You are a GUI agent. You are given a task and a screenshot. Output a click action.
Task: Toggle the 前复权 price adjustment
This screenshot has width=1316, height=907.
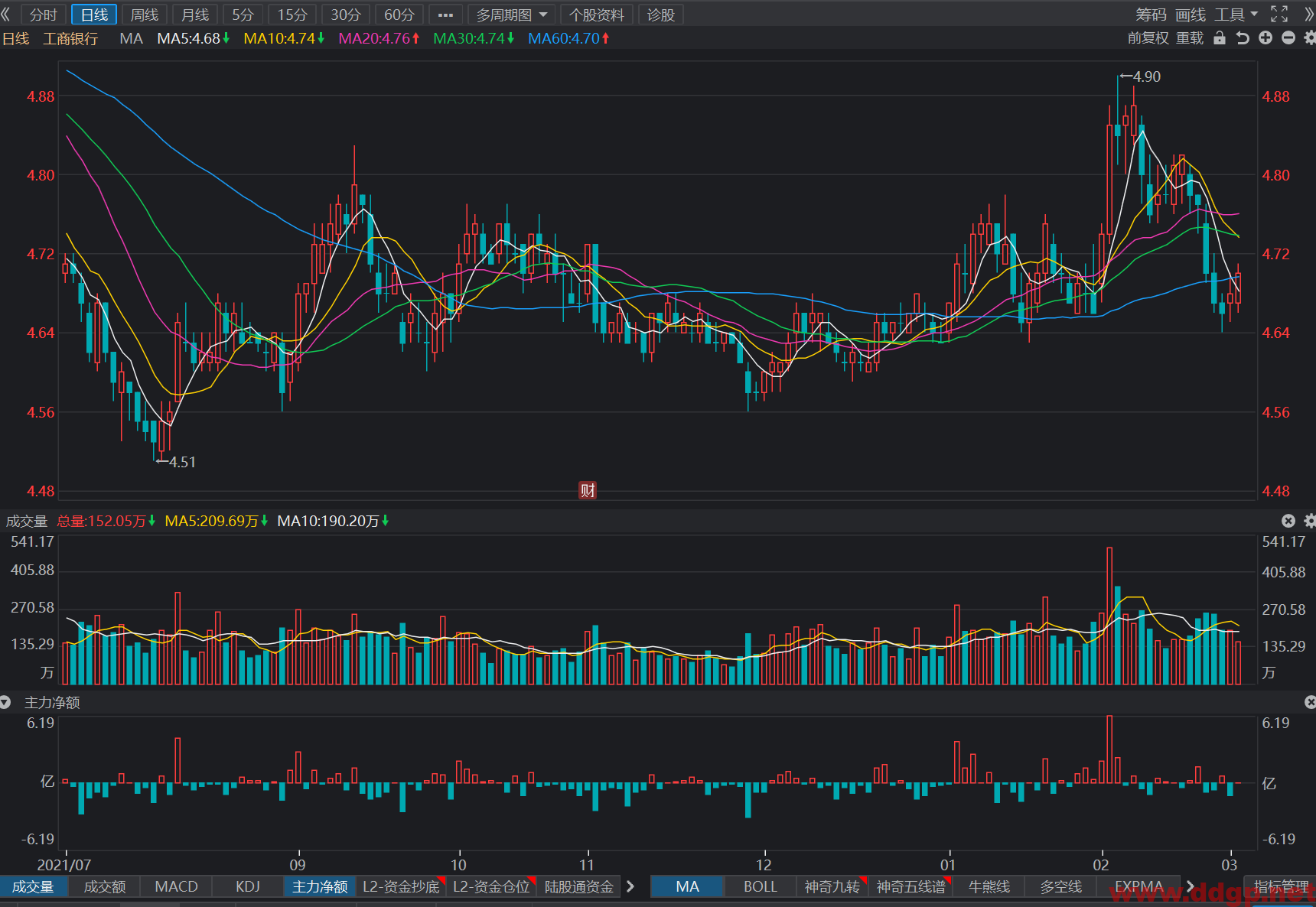coord(1148,38)
